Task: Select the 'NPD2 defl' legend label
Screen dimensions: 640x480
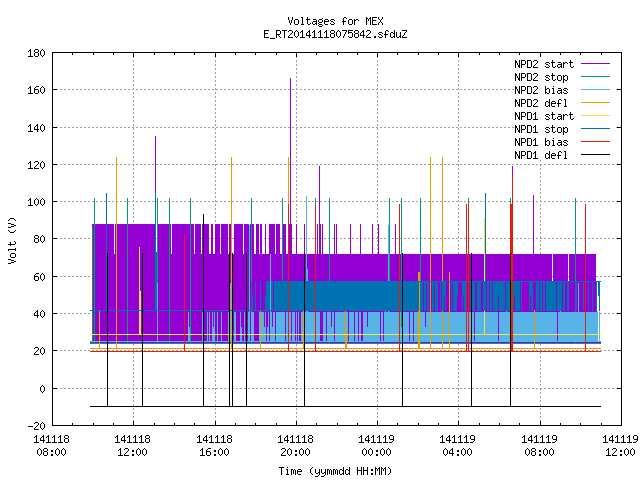Action: (x=541, y=103)
